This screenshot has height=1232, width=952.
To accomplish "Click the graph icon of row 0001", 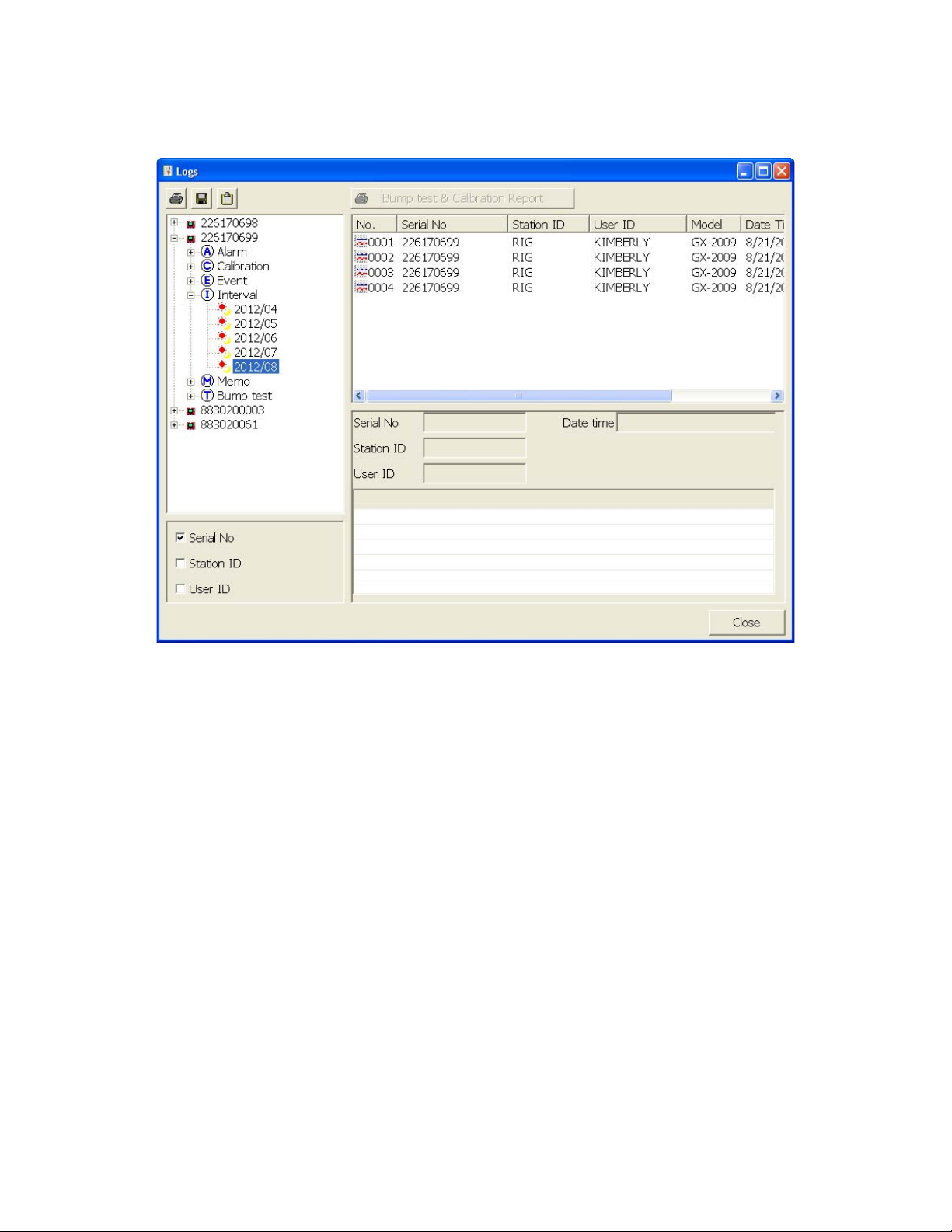I will point(361,242).
